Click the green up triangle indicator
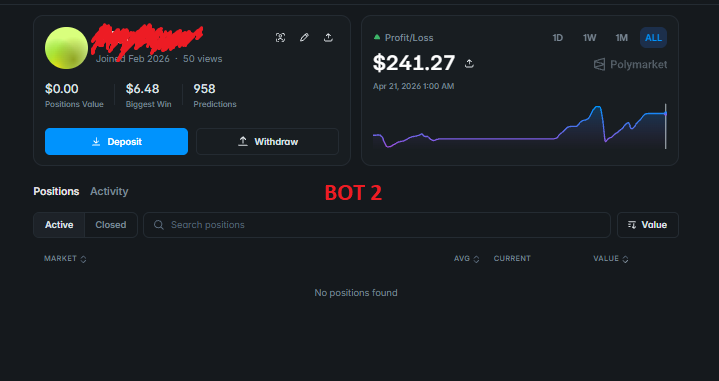Image resolution: width=719 pixels, height=381 pixels. [377, 37]
